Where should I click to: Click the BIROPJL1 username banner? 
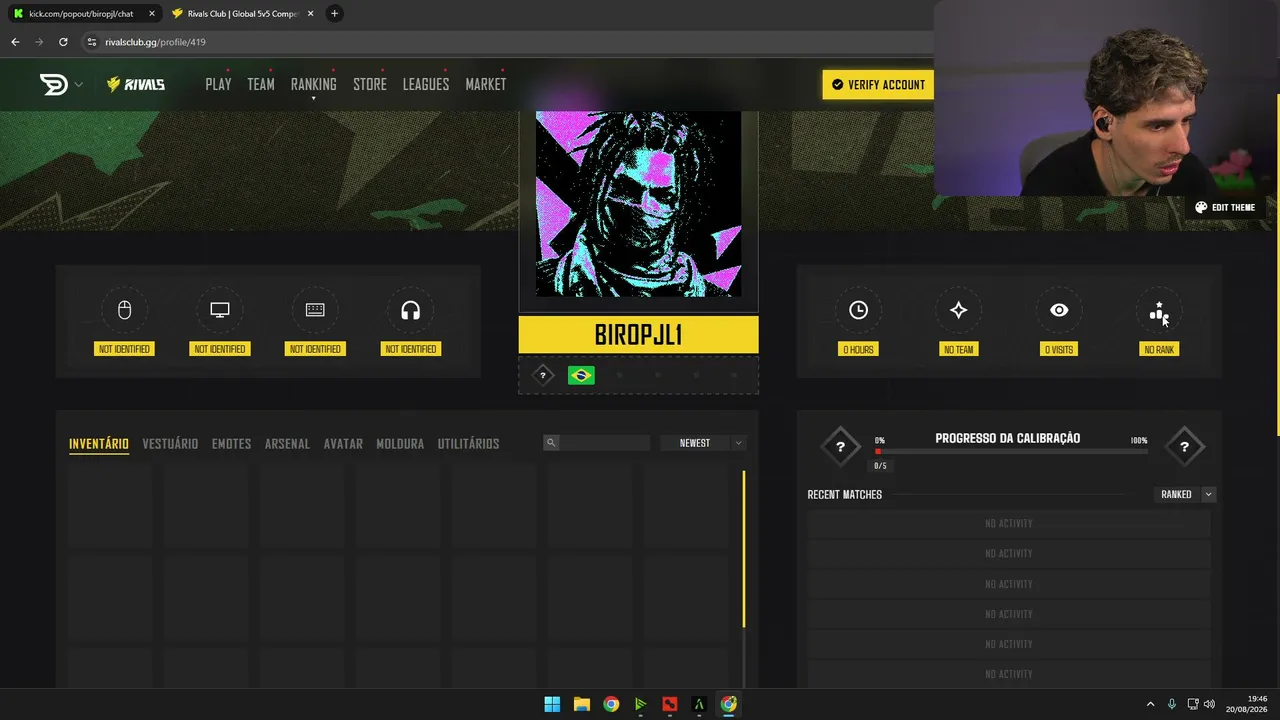[638, 335]
